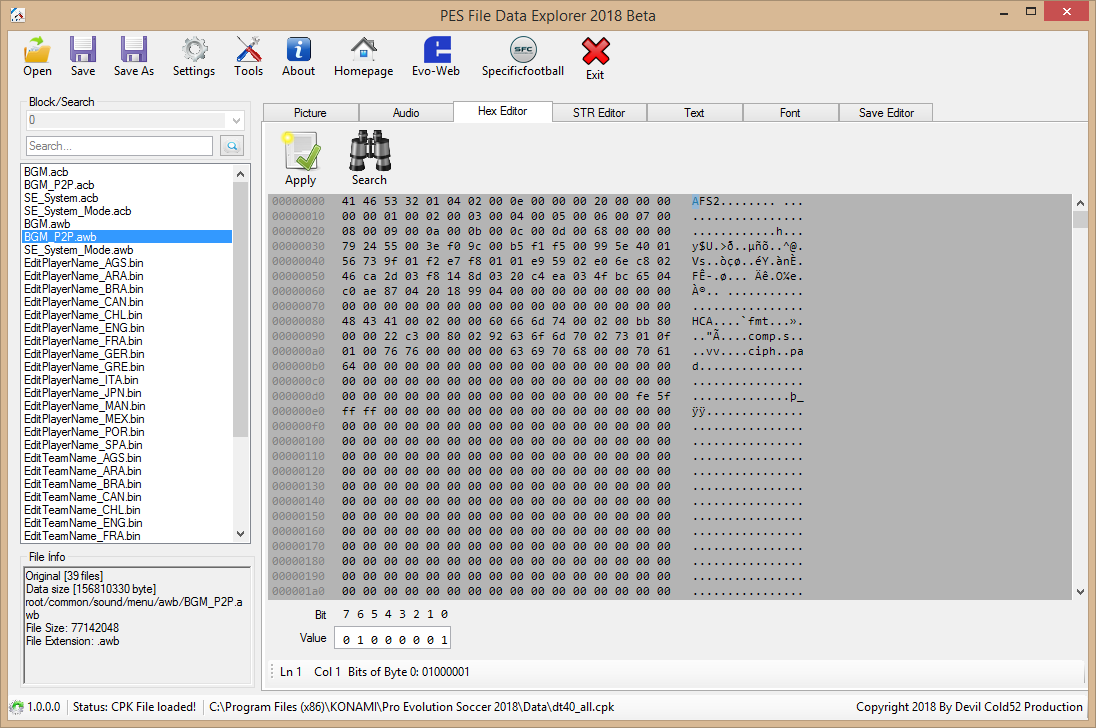Switch to the Picture tab
The image size is (1096, 728).
coord(310,112)
